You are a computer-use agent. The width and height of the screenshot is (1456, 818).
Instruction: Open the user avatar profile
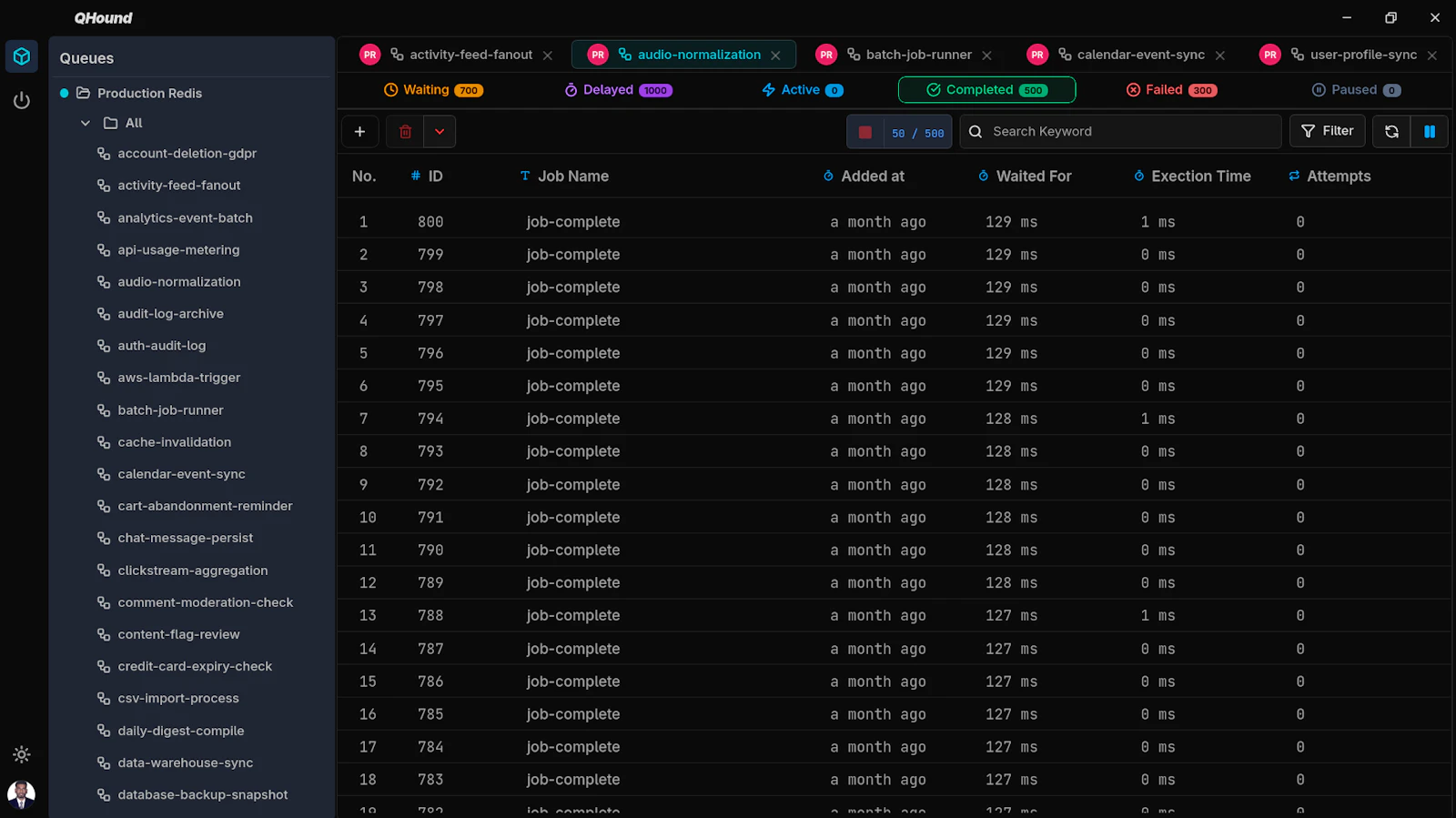coord(22,794)
